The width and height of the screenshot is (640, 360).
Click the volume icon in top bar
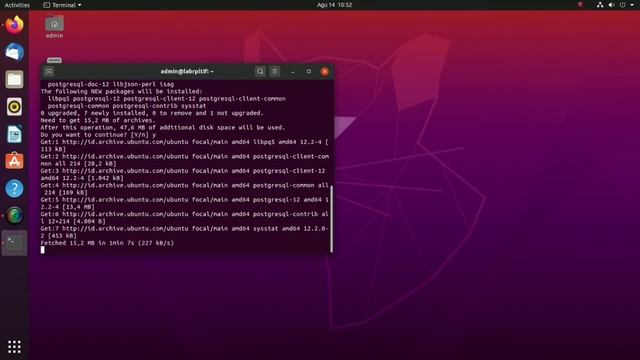point(611,5)
